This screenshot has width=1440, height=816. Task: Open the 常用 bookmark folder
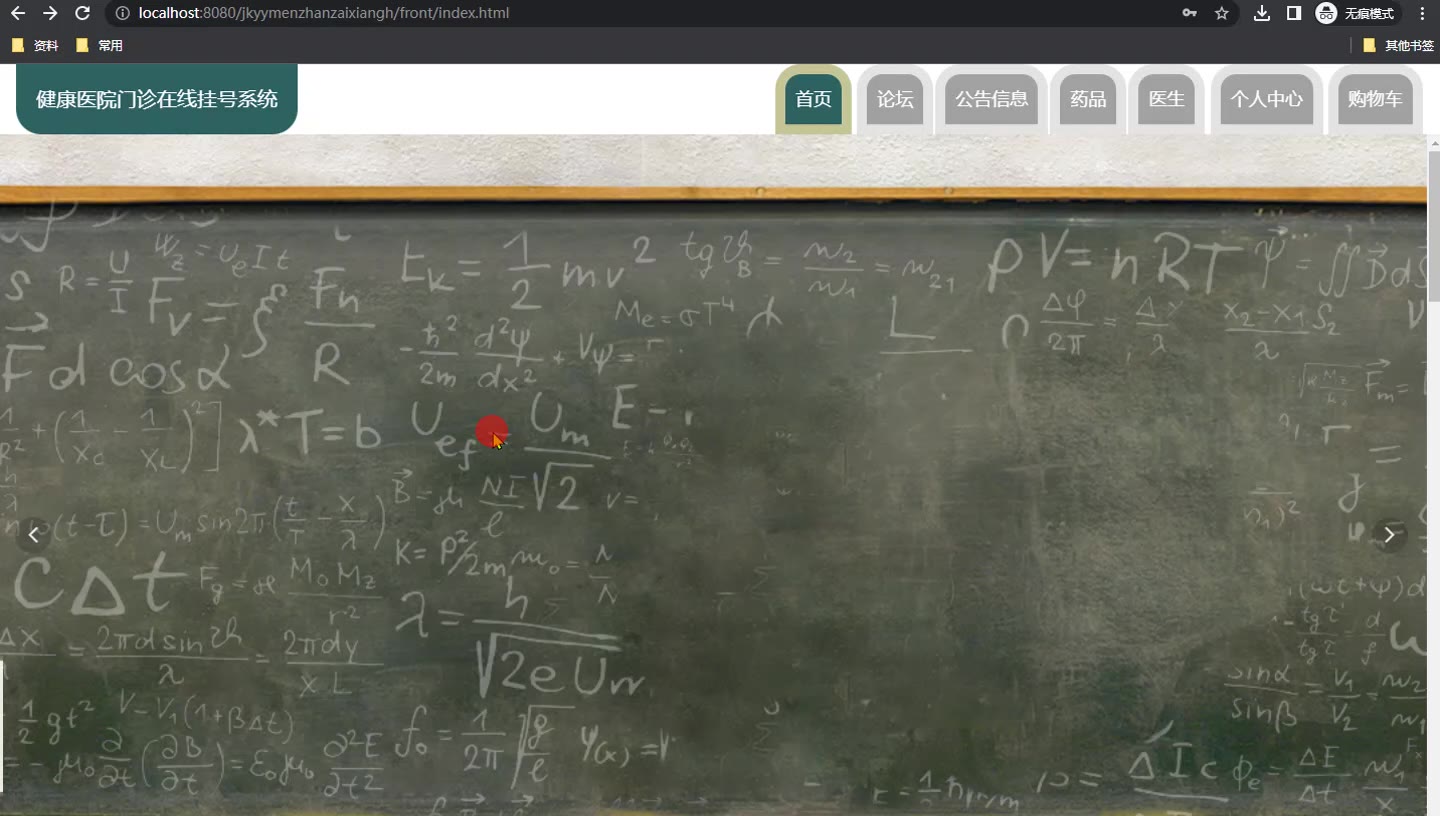[99, 45]
